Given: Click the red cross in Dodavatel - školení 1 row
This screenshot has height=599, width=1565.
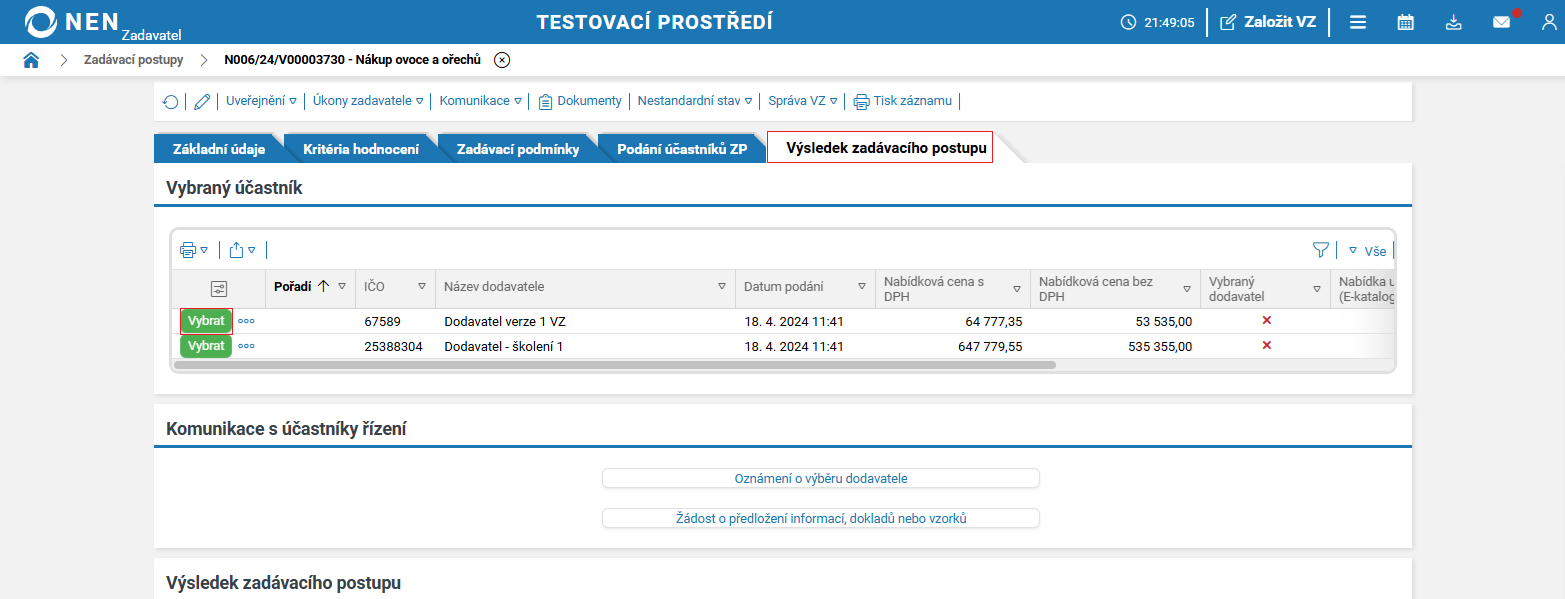Looking at the screenshot, I should [1267, 345].
